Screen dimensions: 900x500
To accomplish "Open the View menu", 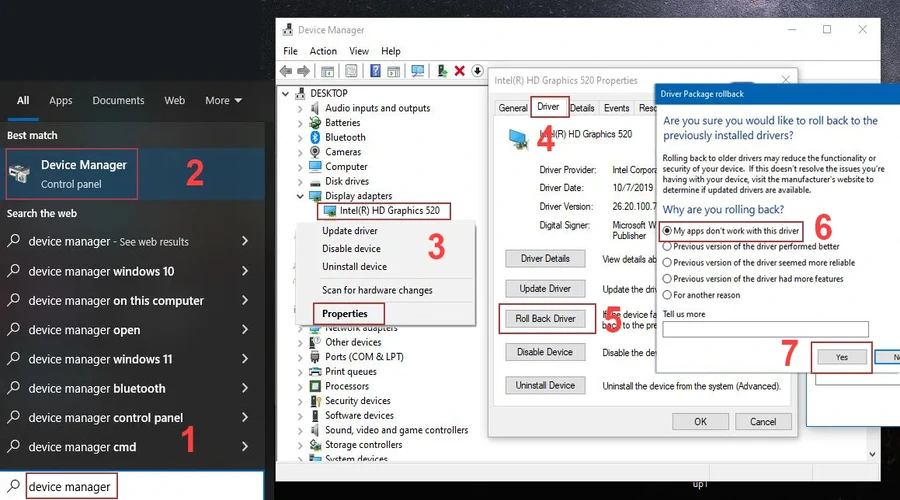I will (359, 51).
